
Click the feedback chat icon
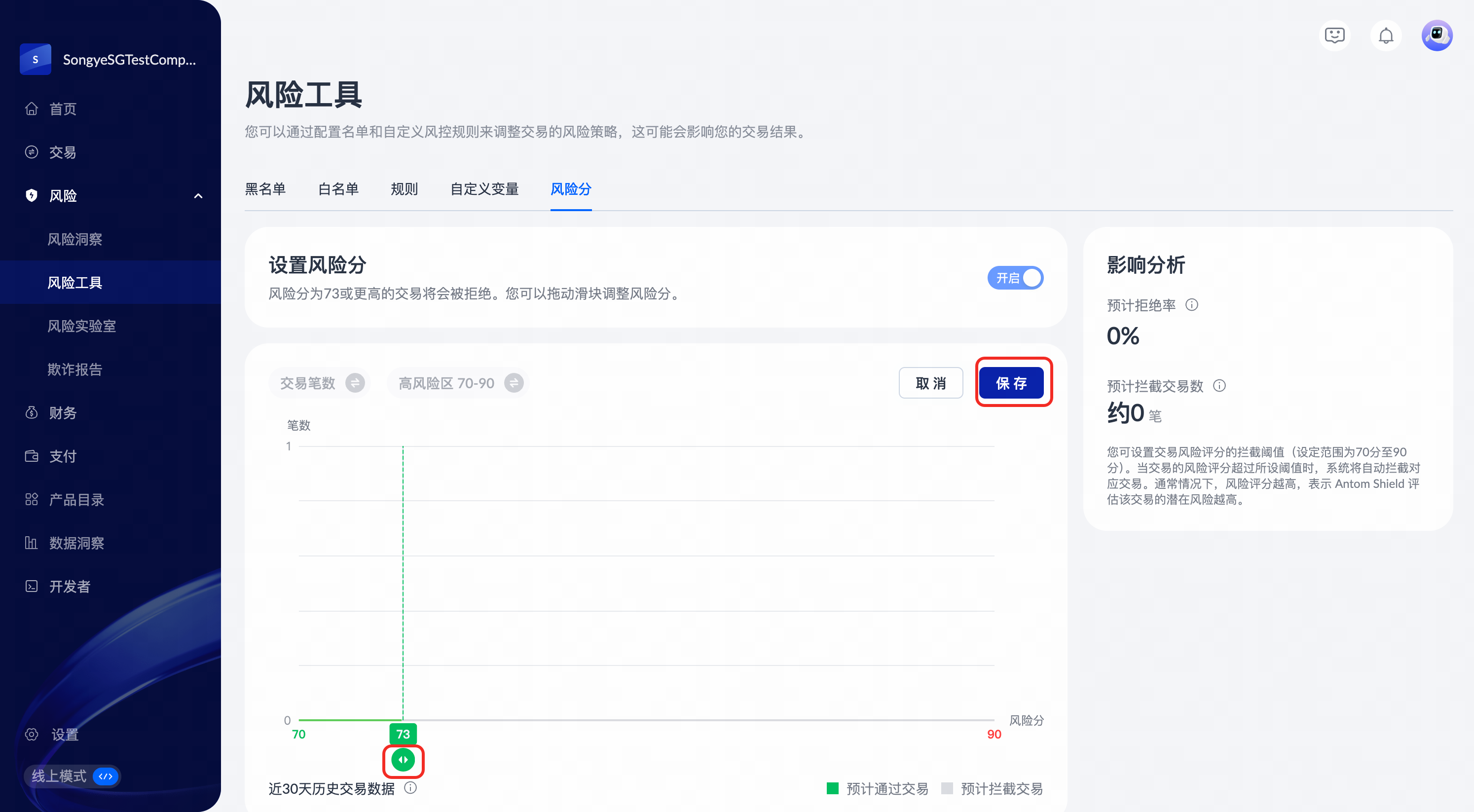tap(1334, 36)
